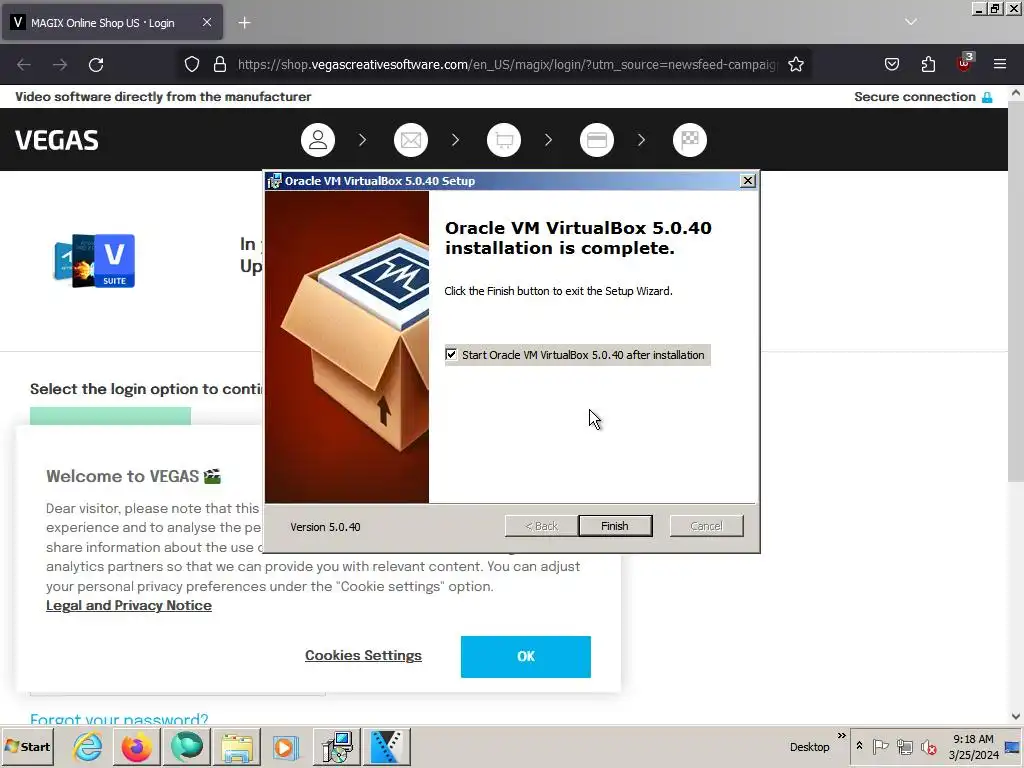
Task: Click Finish in the VirtualBox Setup dialog
Action: click(615, 526)
